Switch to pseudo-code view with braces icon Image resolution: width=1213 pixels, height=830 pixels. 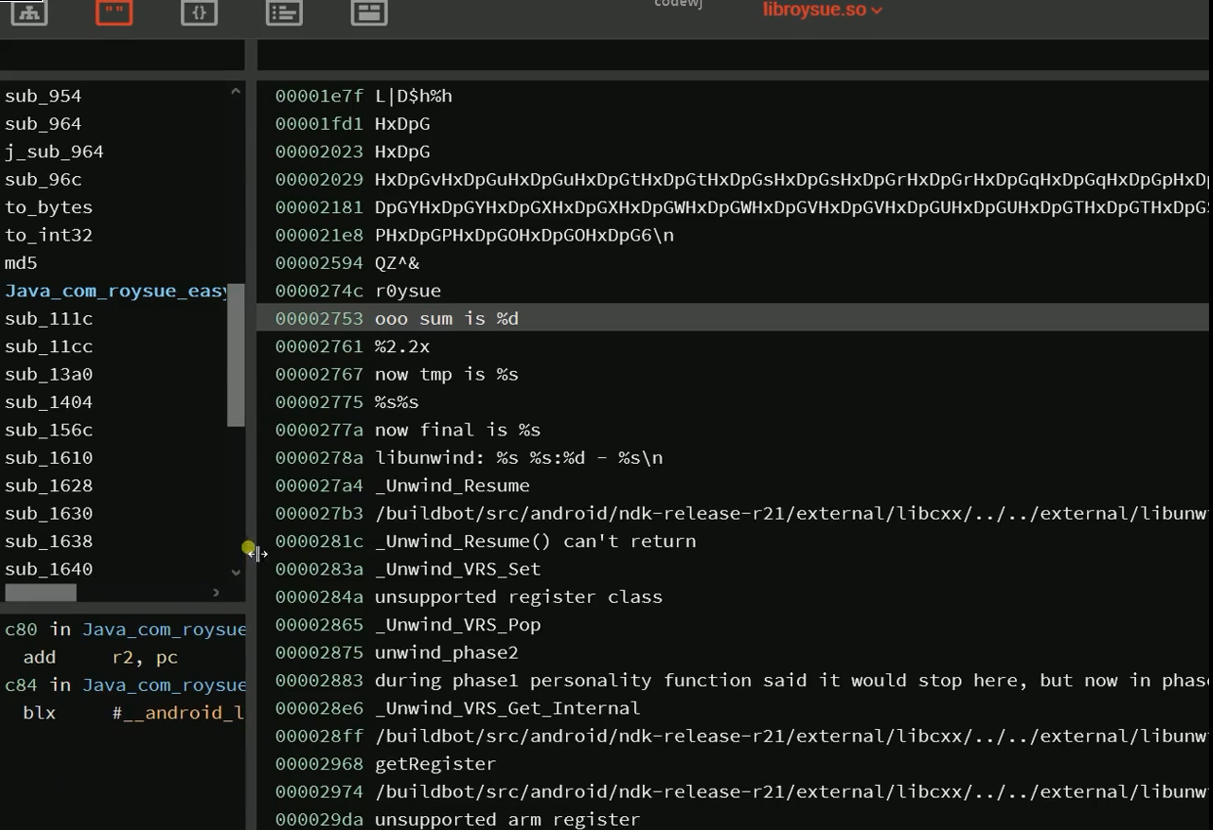199,12
